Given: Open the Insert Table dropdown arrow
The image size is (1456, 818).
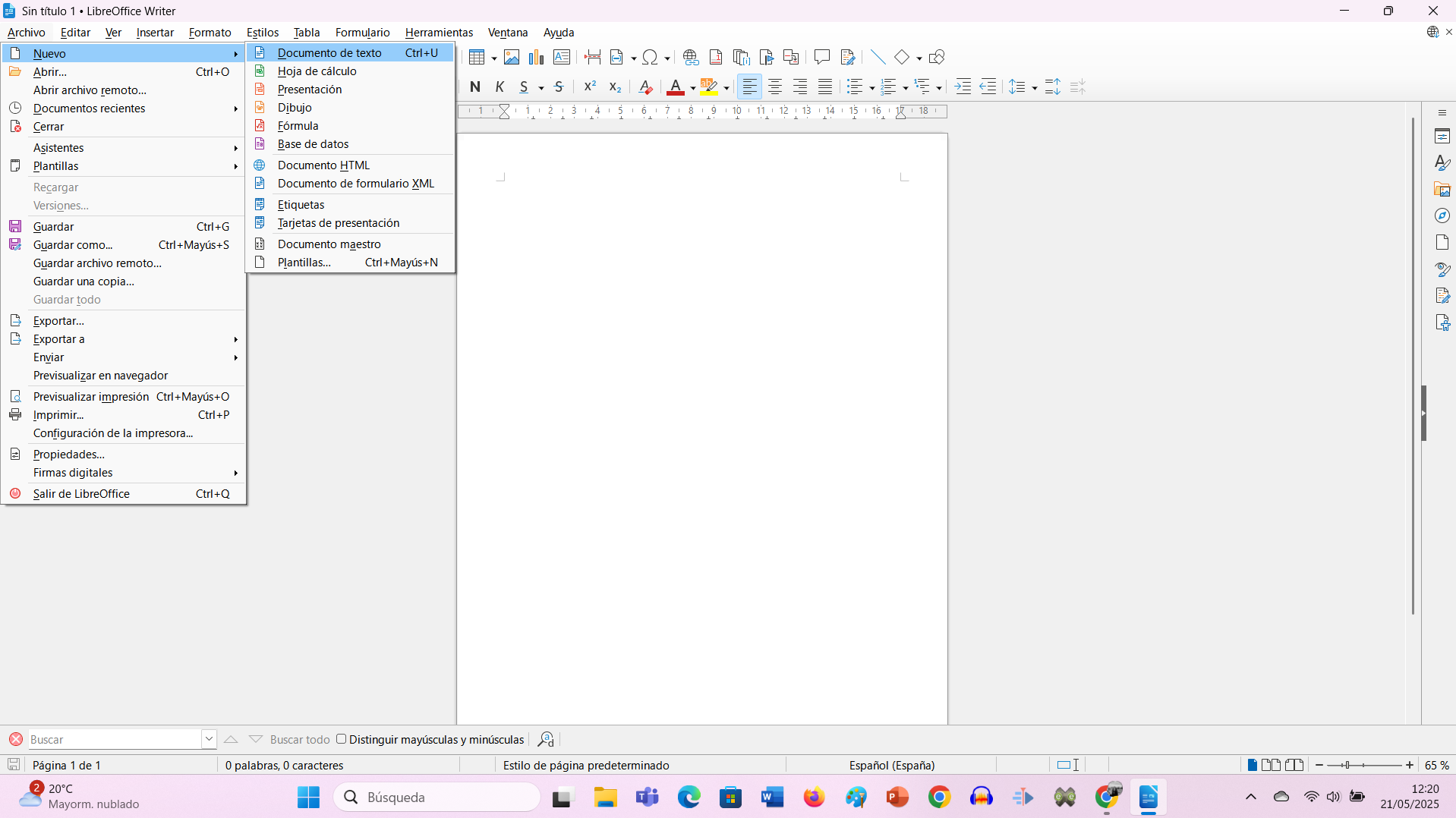Looking at the screenshot, I should point(493,58).
